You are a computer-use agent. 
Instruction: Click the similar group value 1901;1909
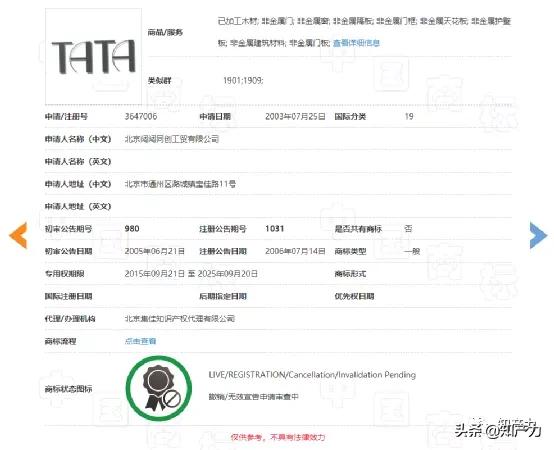243,81
